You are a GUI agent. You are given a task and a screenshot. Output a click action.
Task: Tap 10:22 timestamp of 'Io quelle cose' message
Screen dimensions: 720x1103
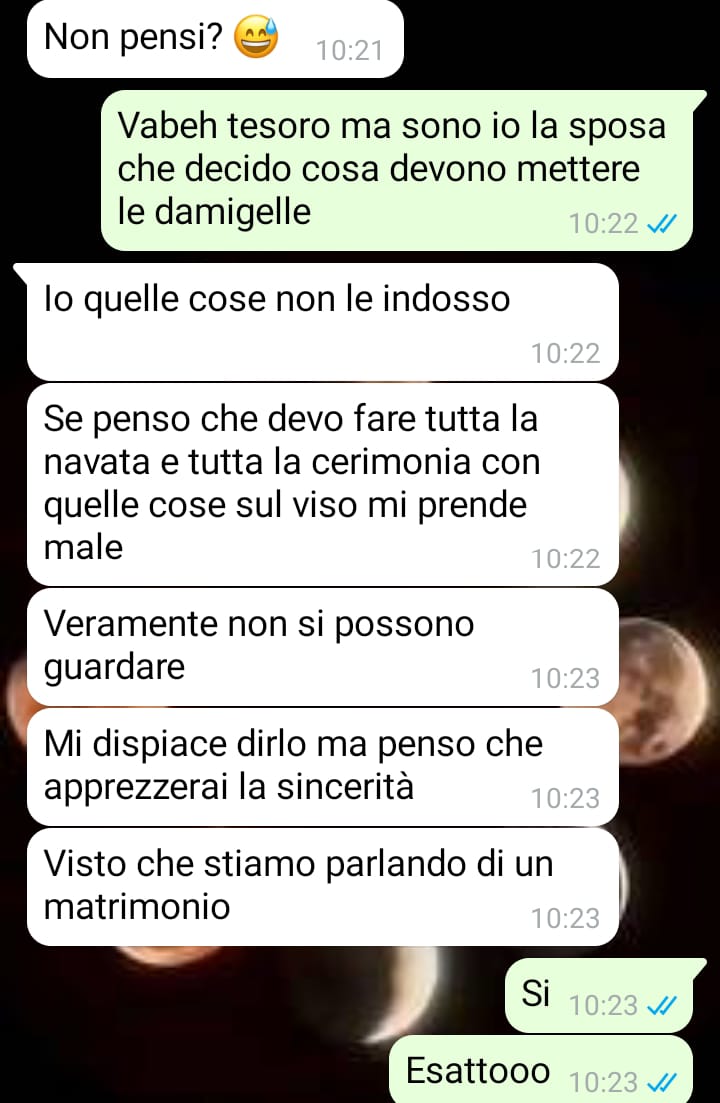[565, 353]
